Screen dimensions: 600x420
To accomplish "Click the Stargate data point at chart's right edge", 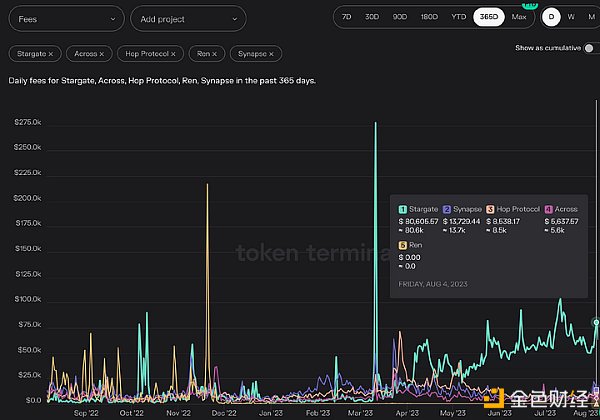I will click(596, 322).
